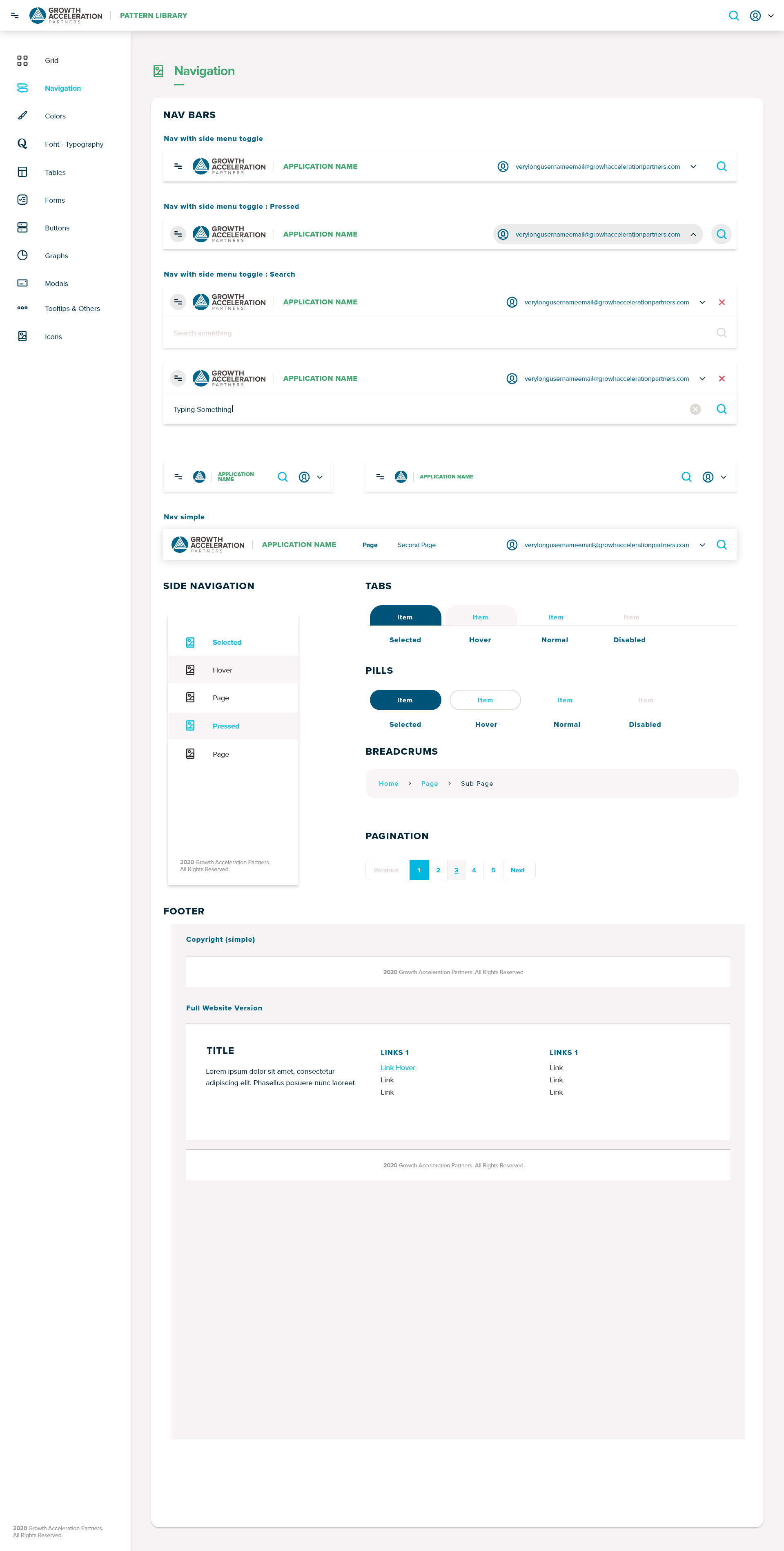This screenshot has height=1551, width=784.
Task: Collapse the pressed user email dropdown chevron
Action: click(x=693, y=234)
